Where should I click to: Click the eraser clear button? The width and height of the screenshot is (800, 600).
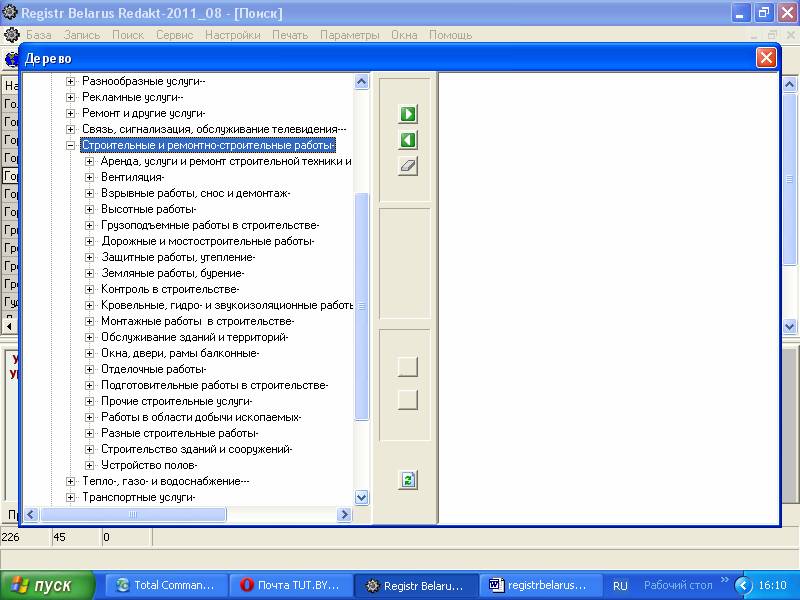(x=407, y=166)
